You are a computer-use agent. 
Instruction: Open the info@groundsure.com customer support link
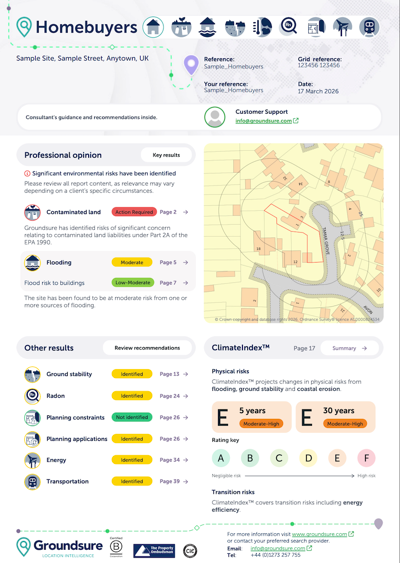click(264, 121)
